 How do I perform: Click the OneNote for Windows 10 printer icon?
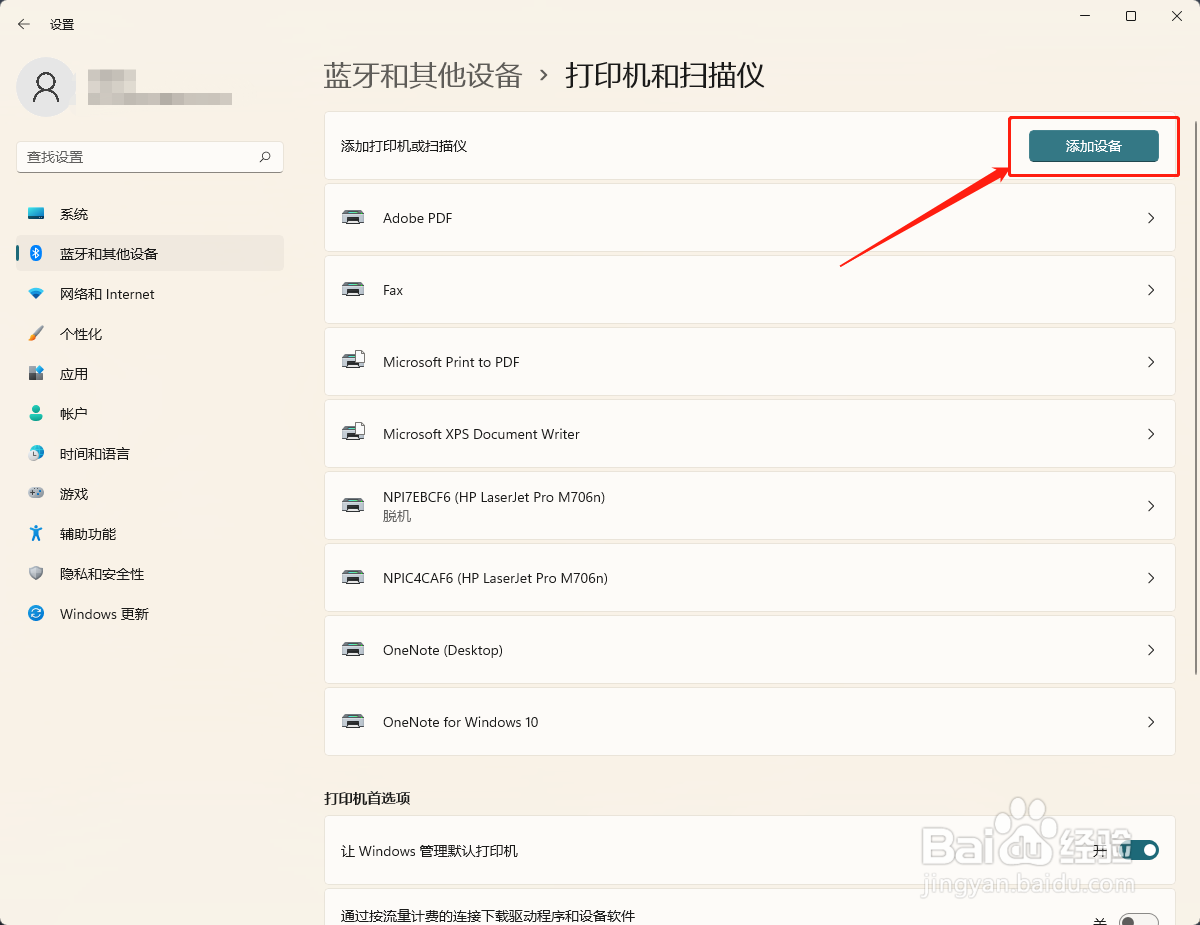click(353, 722)
